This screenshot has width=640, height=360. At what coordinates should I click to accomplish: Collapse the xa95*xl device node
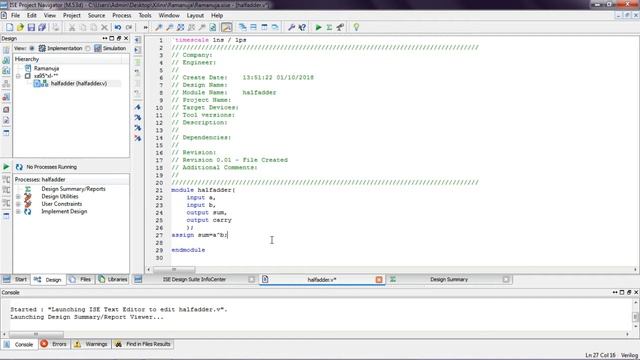click(x=18, y=76)
